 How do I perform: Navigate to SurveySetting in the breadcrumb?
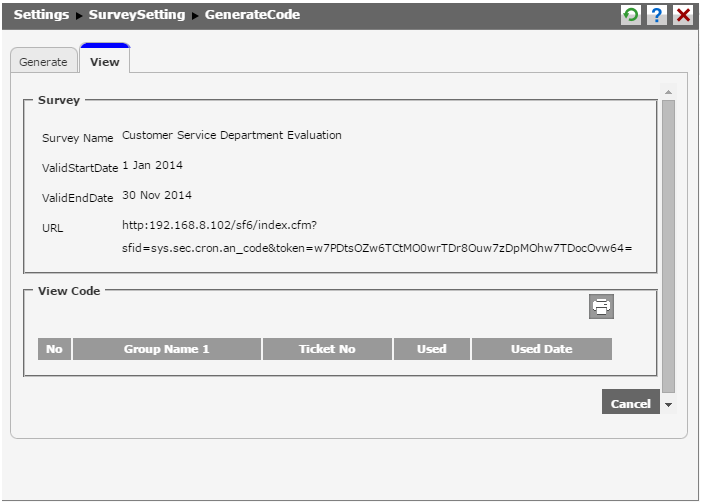[x=139, y=15]
